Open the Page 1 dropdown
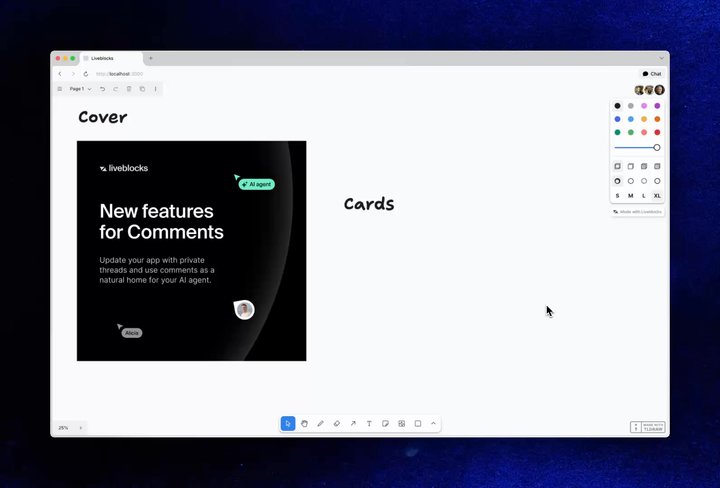This screenshot has width=720, height=488. (x=80, y=89)
